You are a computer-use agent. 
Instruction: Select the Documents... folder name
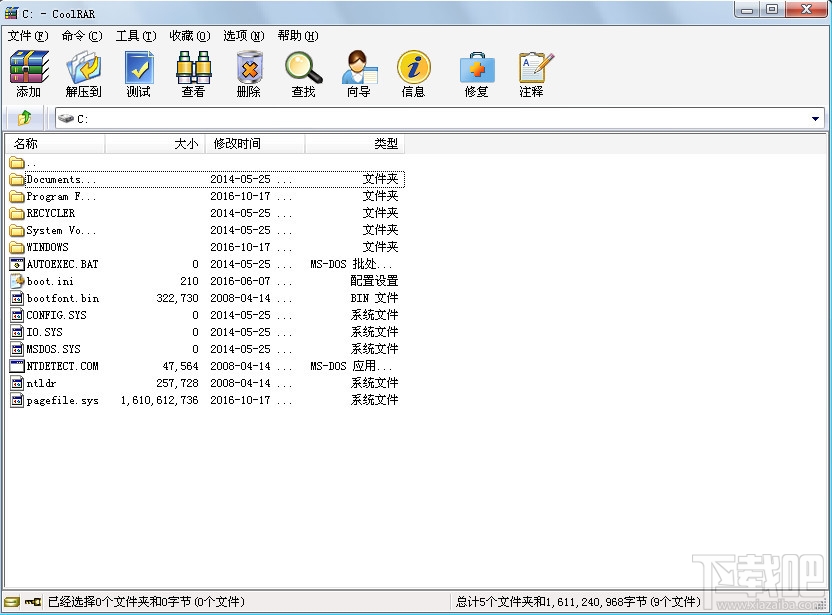[61, 179]
